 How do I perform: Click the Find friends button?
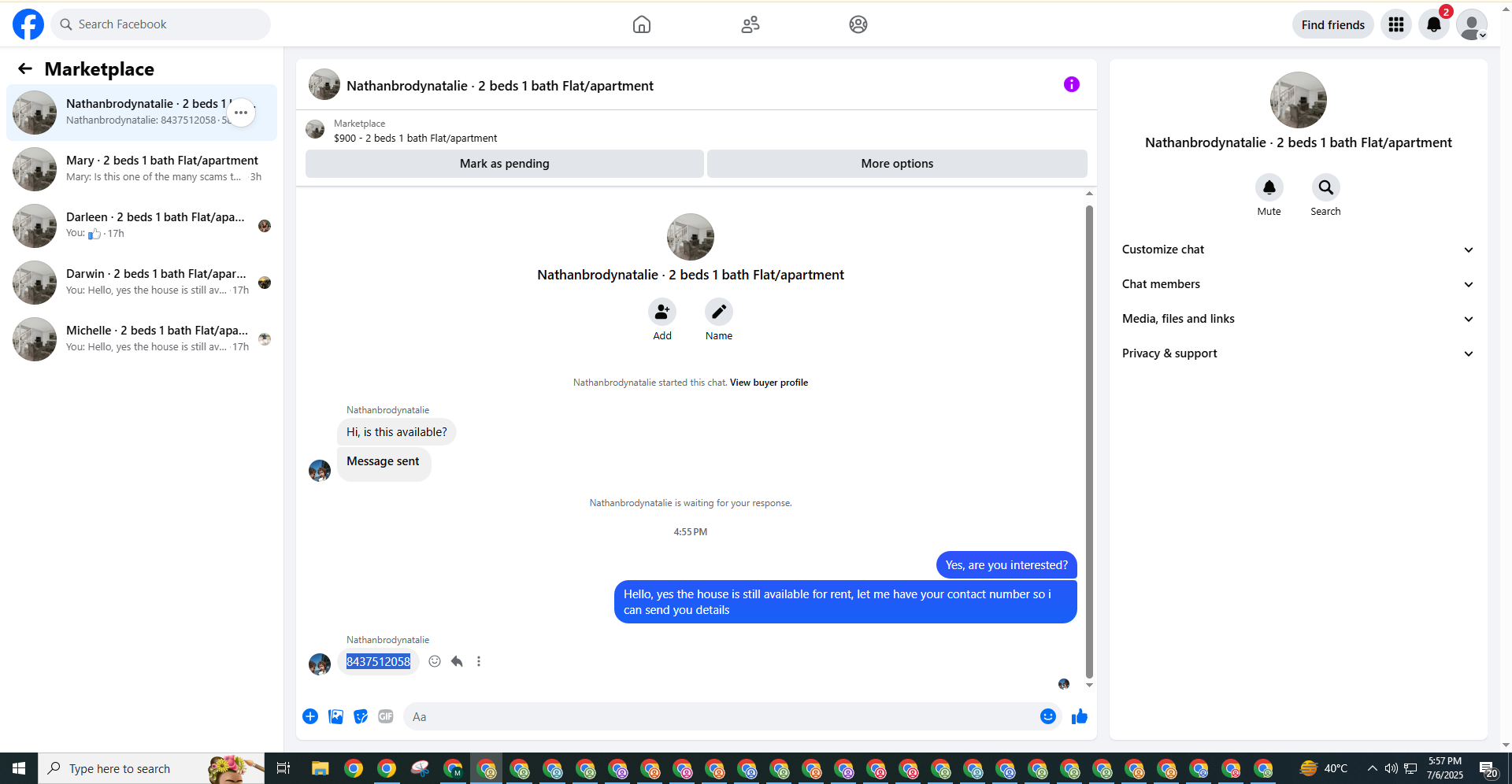[1333, 24]
